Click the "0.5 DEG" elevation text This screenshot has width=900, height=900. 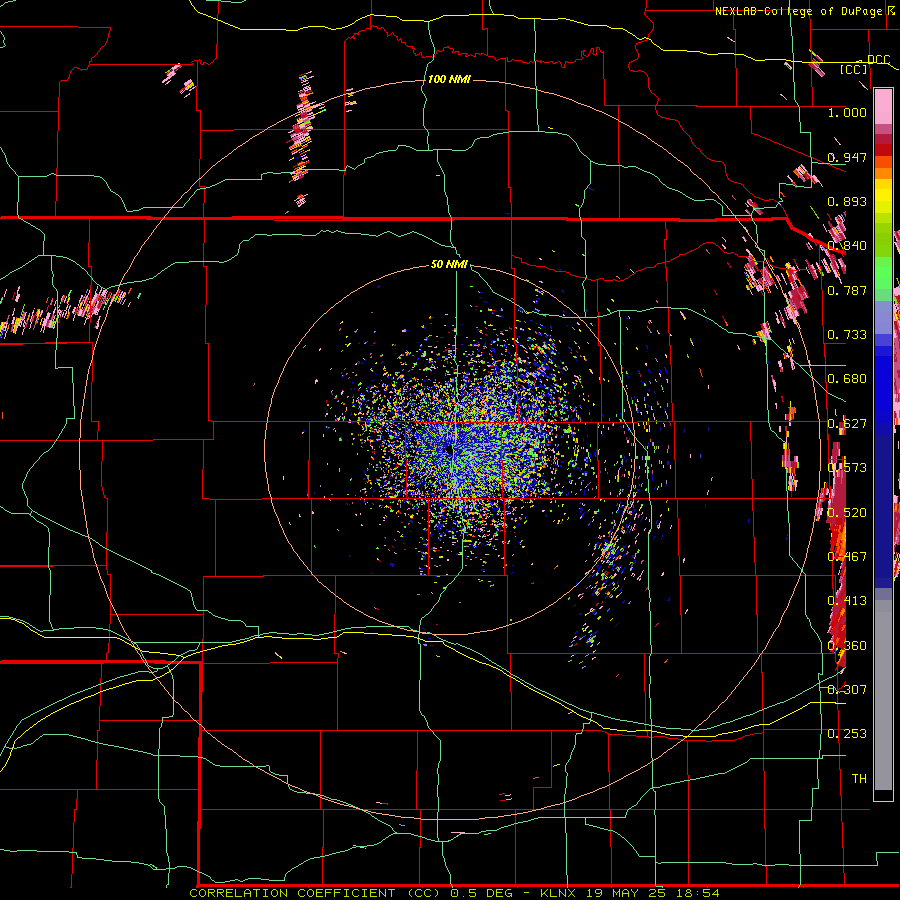482,893
